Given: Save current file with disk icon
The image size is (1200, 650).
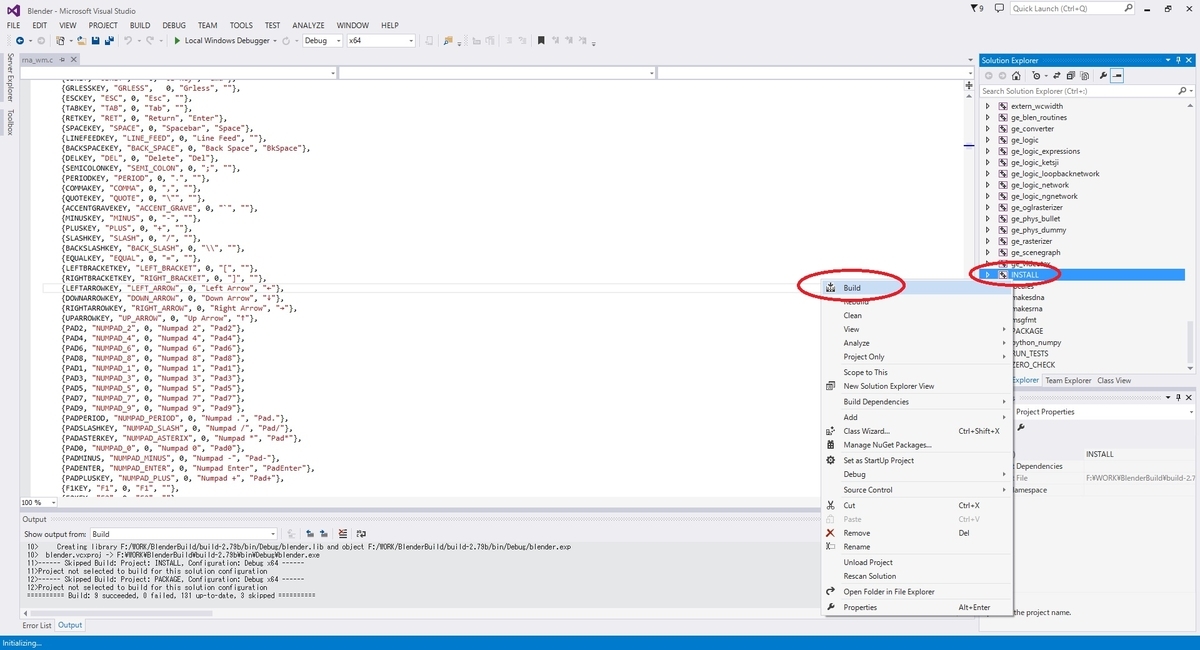Looking at the screenshot, I should pyautogui.click(x=95, y=41).
